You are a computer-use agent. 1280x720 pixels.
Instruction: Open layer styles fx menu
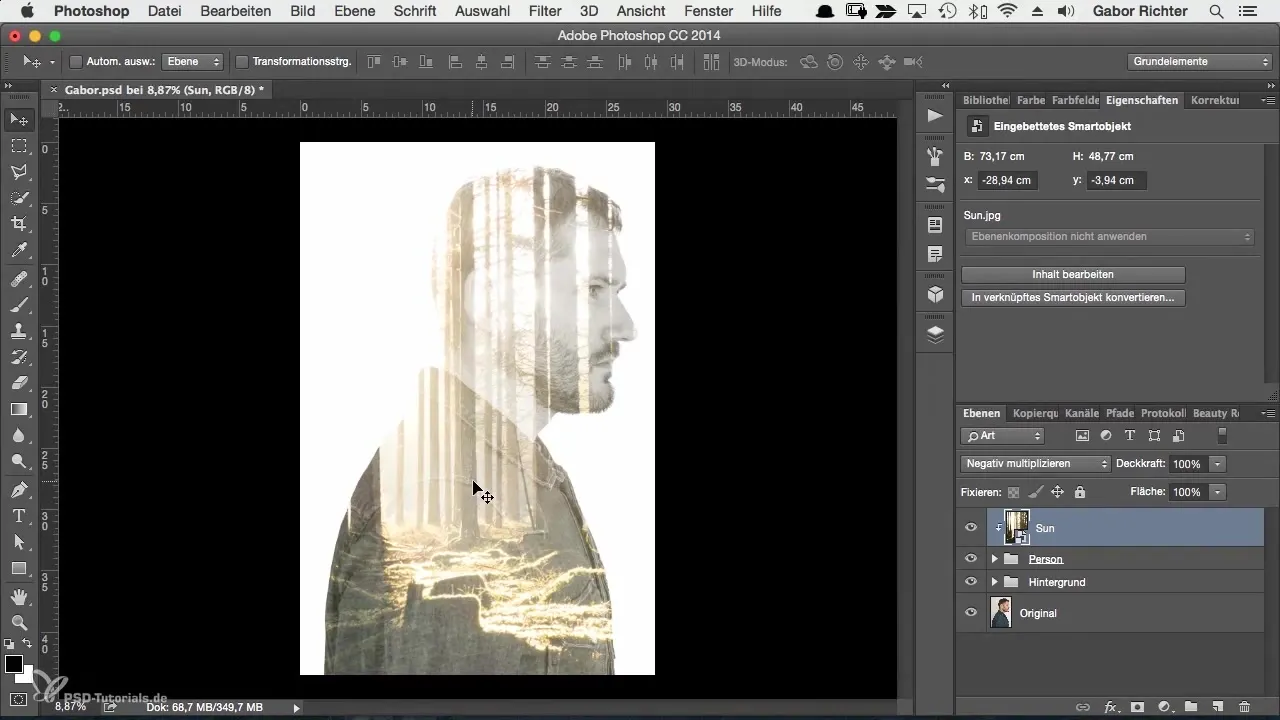pyautogui.click(x=1110, y=707)
